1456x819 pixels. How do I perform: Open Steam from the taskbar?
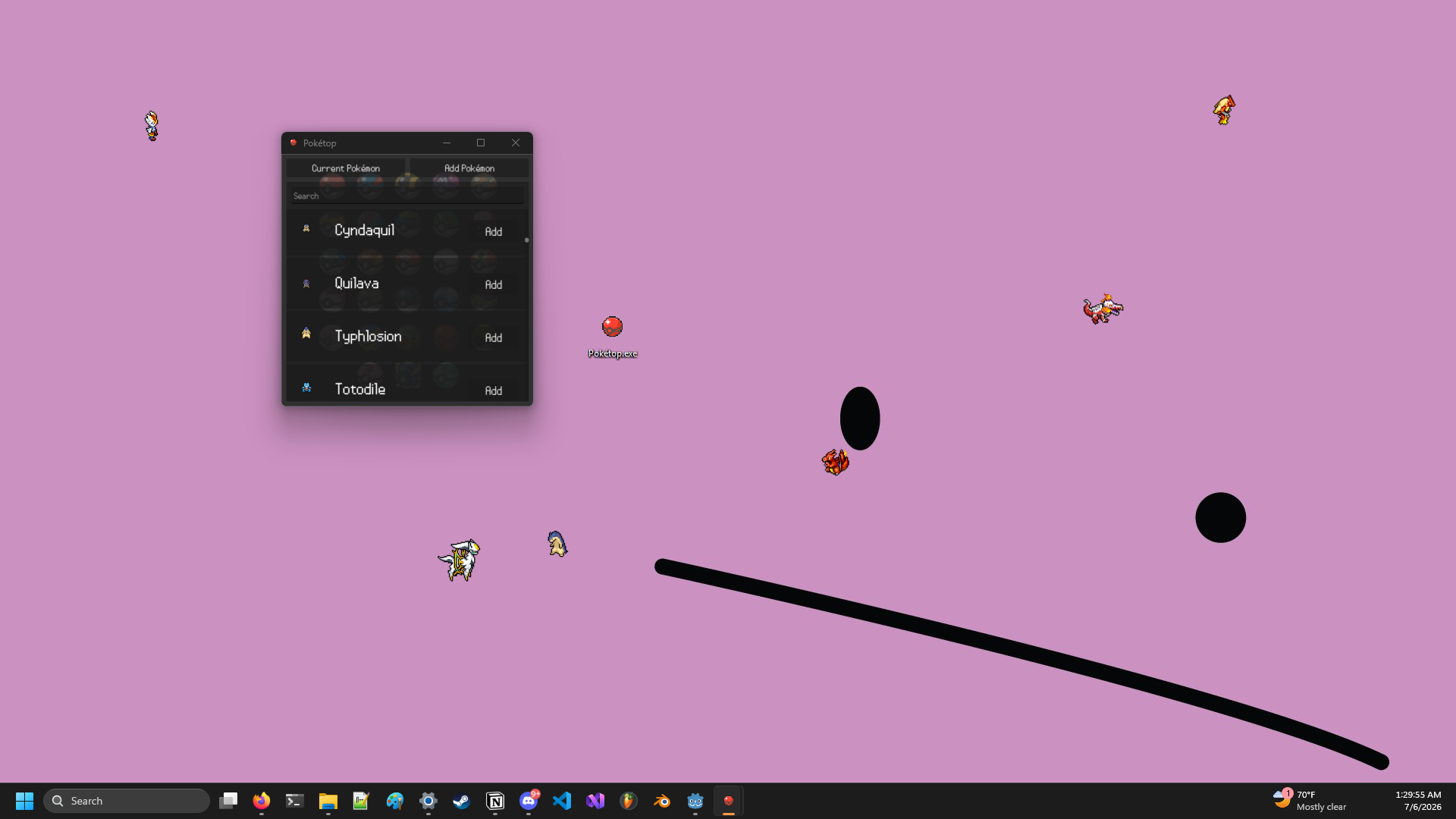click(x=461, y=801)
